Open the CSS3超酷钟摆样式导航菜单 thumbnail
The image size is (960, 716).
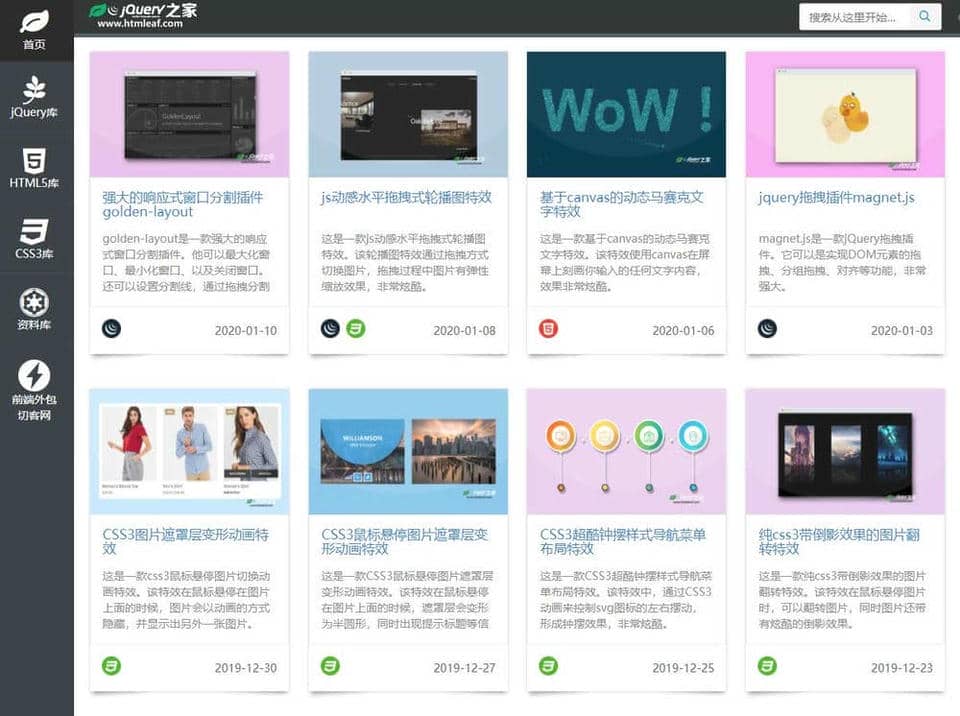coord(626,451)
